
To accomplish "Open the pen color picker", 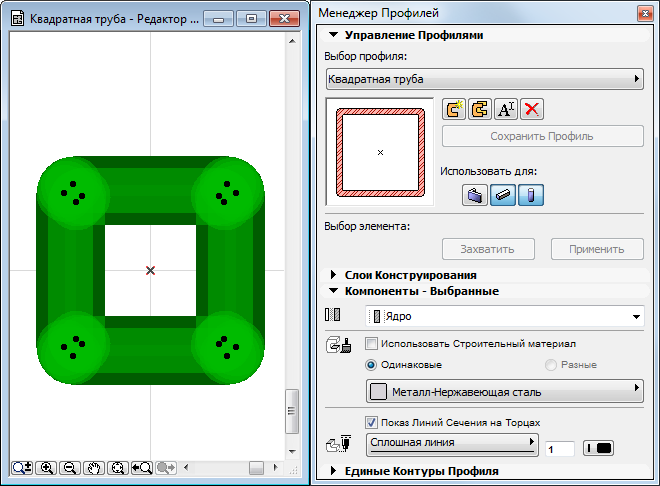I will 598,449.
